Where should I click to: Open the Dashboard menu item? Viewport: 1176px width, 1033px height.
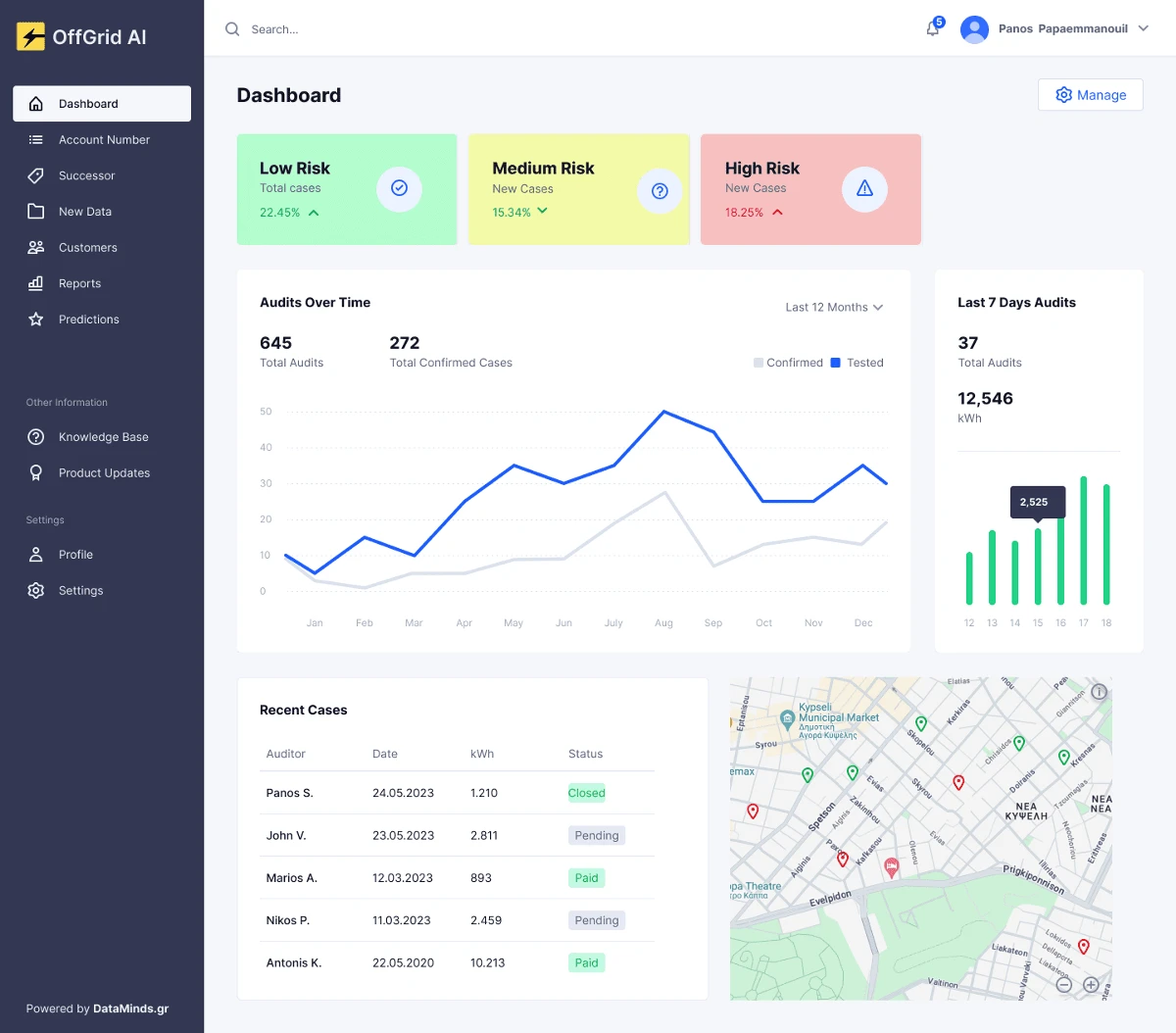[102, 104]
